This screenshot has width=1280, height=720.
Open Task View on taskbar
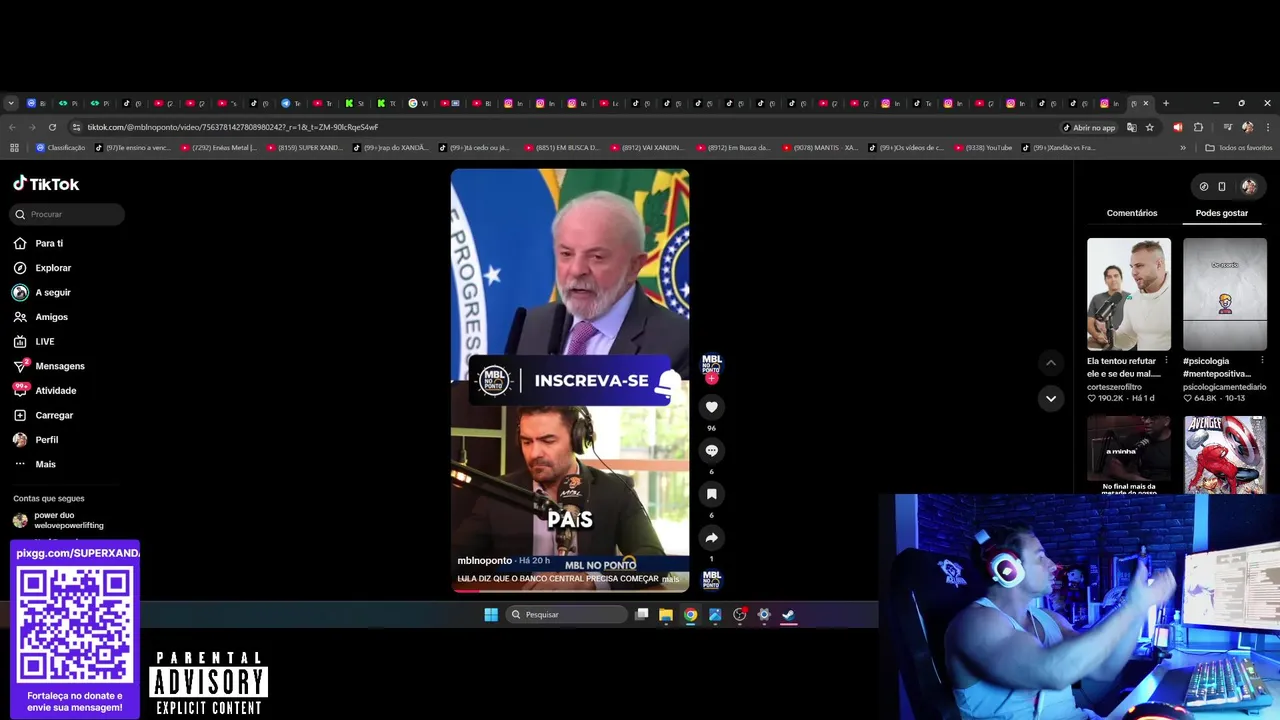coord(642,614)
